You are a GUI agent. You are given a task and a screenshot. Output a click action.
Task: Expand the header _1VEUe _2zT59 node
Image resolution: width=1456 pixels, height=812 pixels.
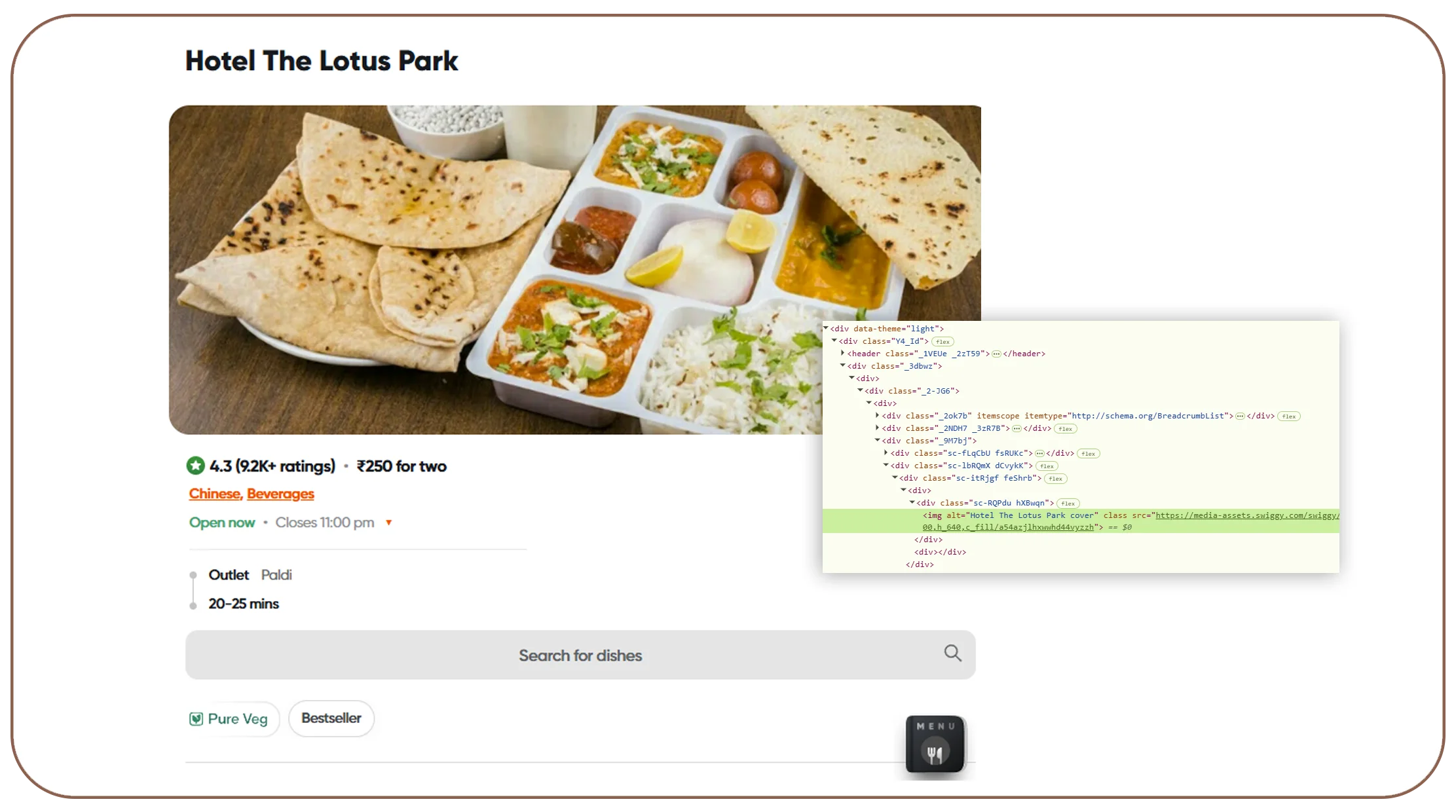point(843,353)
